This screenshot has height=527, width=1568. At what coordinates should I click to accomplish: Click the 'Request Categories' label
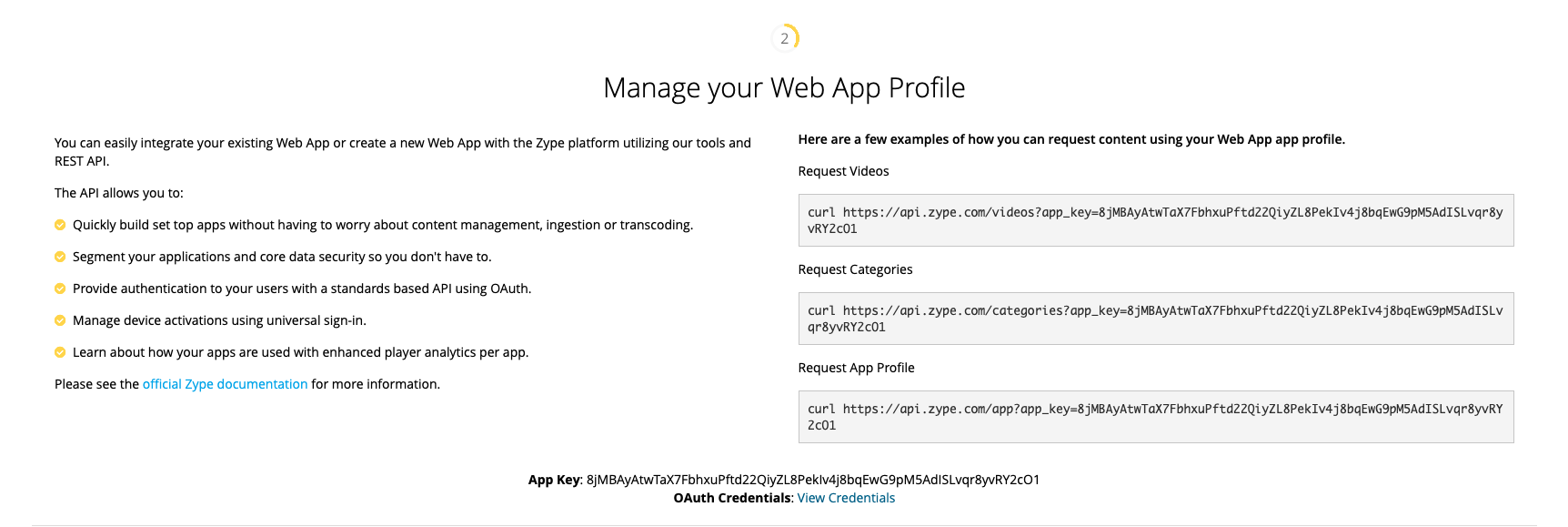(855, 269)
